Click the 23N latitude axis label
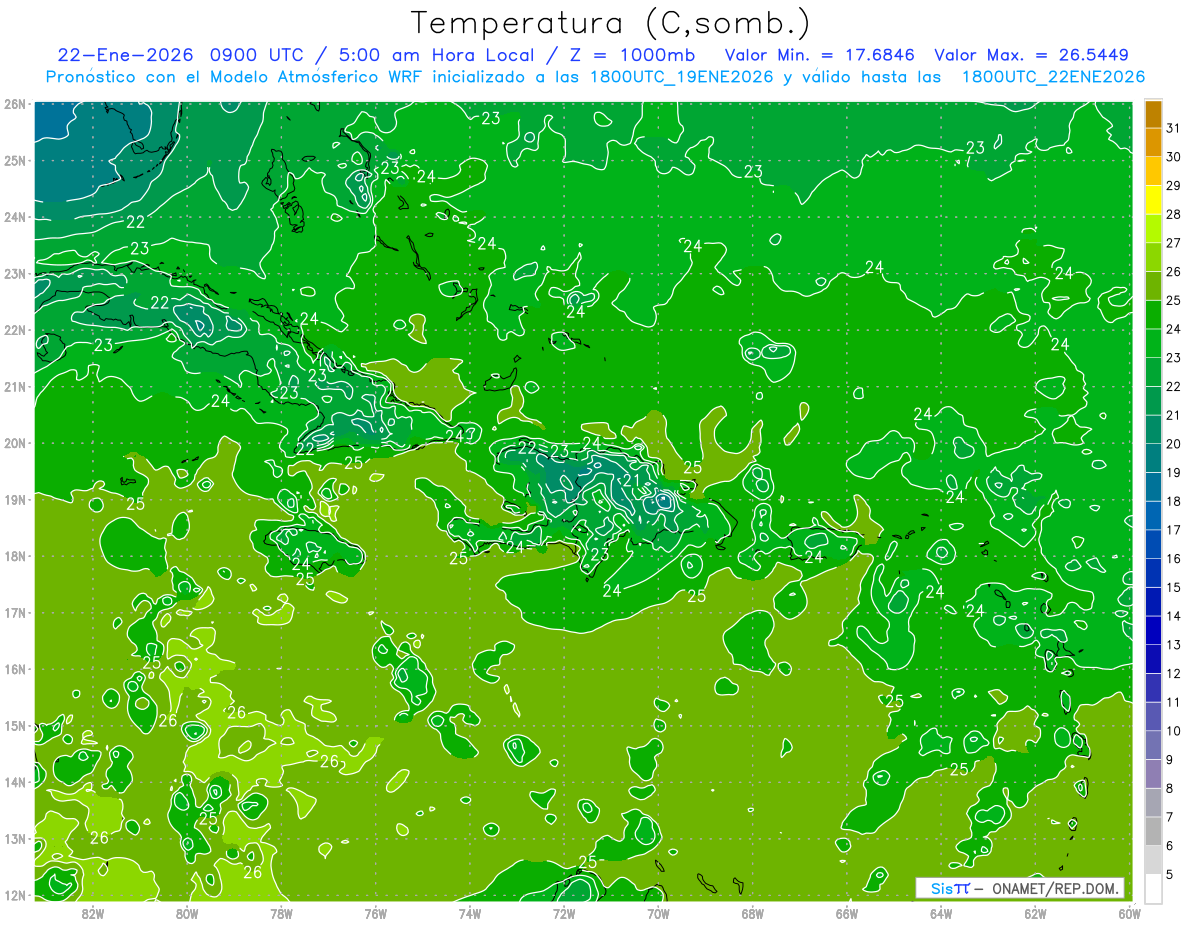 14,273
